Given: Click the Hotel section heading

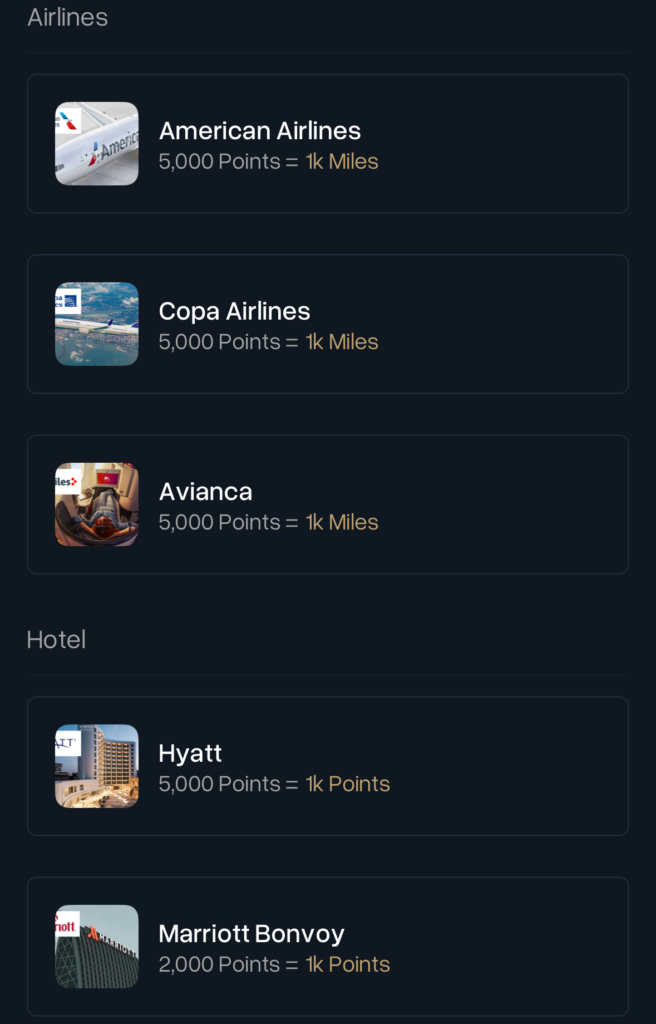Looking at the screenshot, I should tap(56, 640).
